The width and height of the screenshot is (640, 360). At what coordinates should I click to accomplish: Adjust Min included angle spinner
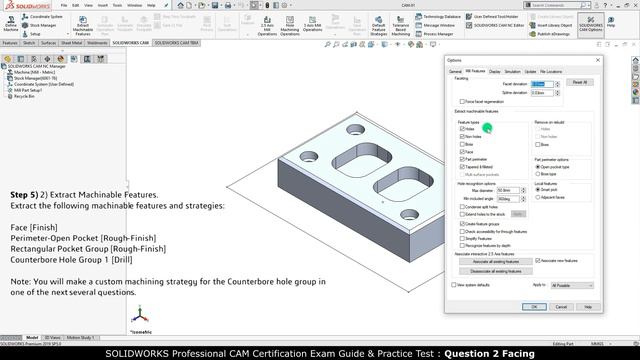pos(523,199)
